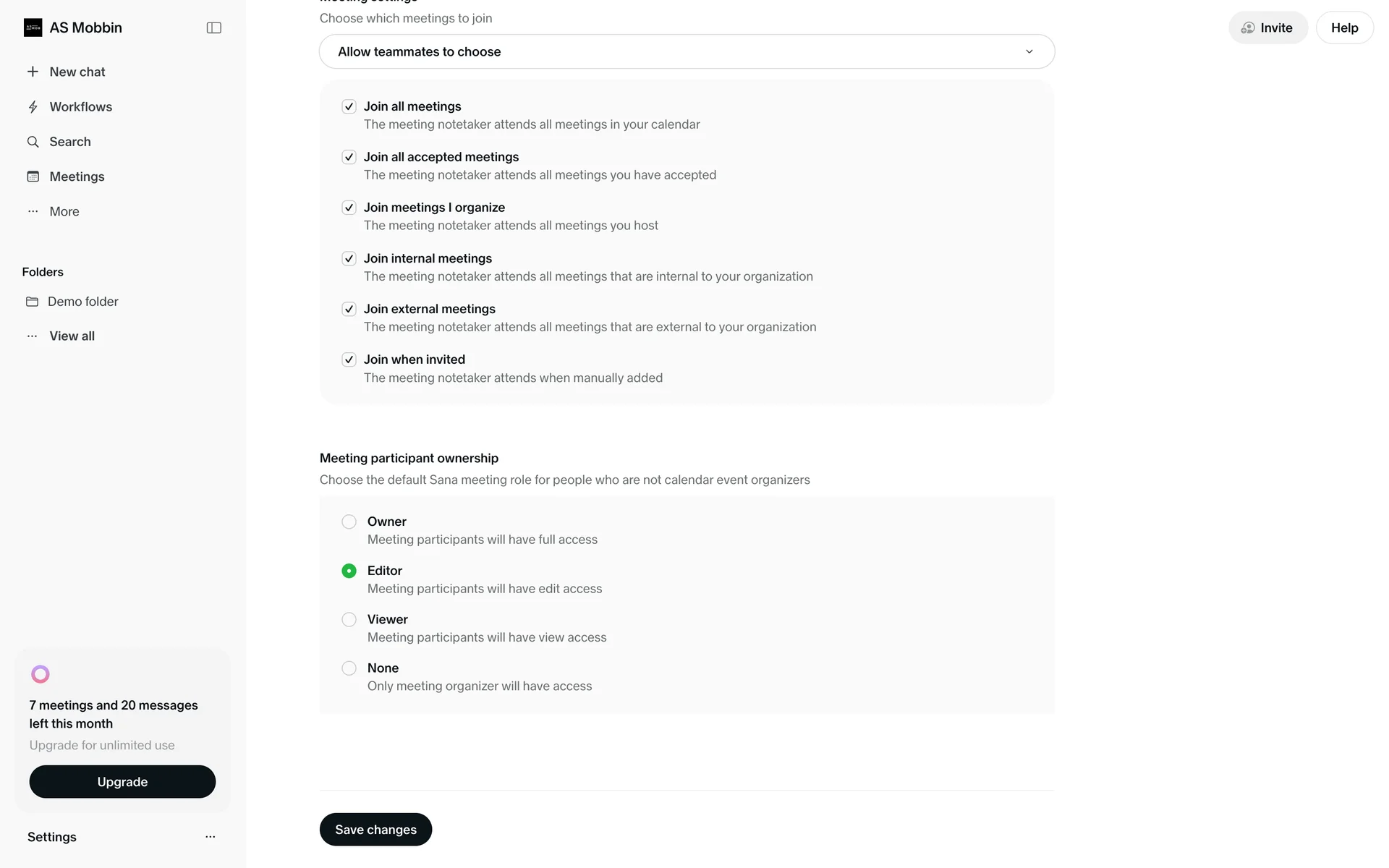Select the Viewer radio option
This screenshot has width=1389, height=868.
(x=349, y=619)
